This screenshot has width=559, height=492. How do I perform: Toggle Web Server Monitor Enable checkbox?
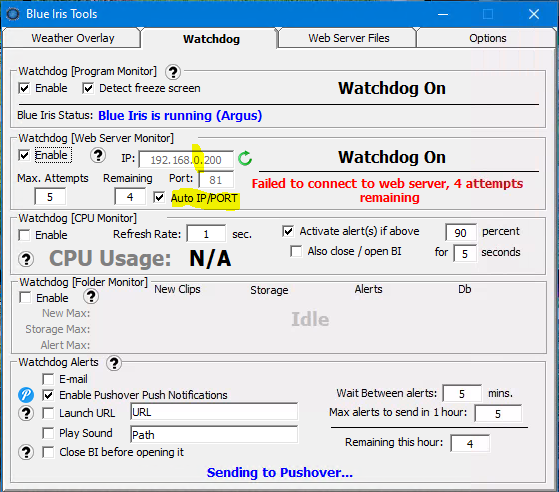[x=24, y=155]
